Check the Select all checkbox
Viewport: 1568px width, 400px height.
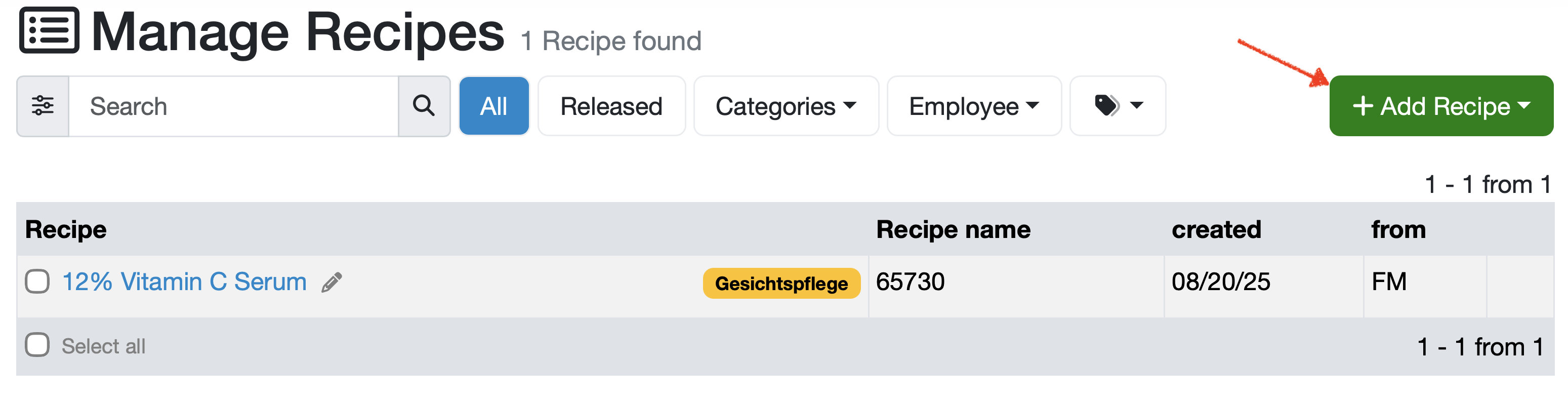[x=37, y=345]
